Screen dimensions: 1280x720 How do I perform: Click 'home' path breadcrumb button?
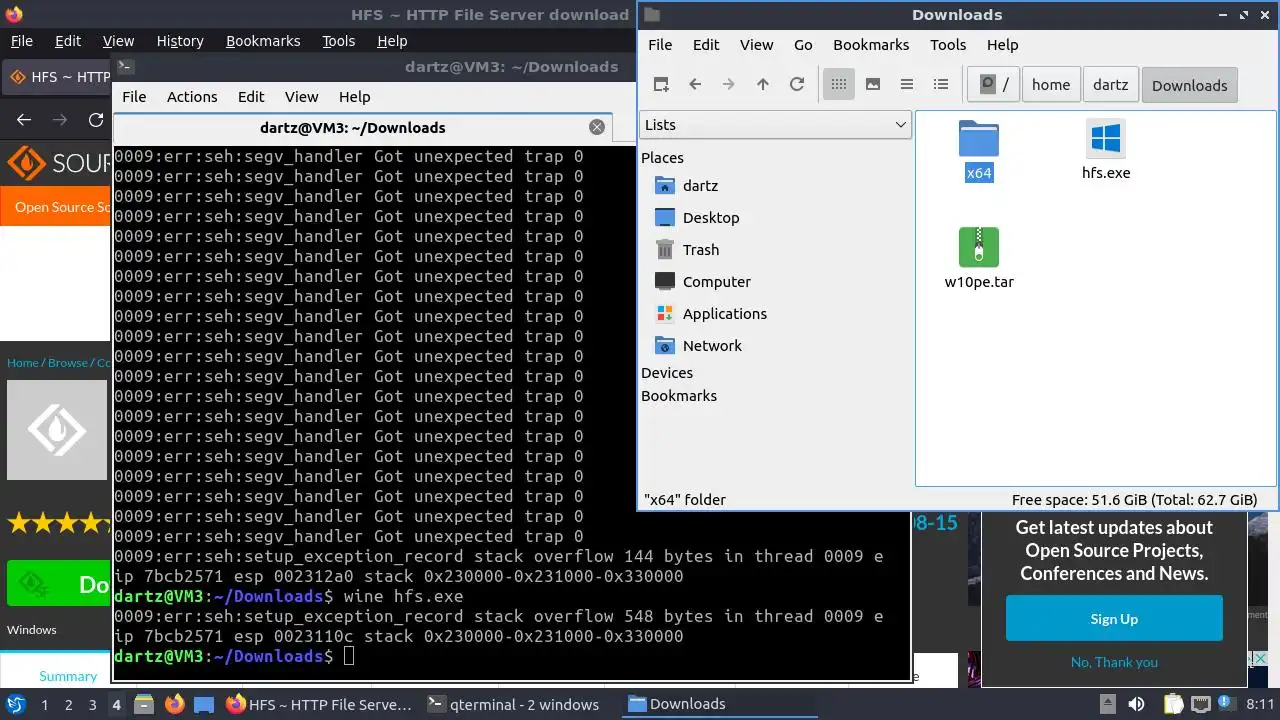1051,85
